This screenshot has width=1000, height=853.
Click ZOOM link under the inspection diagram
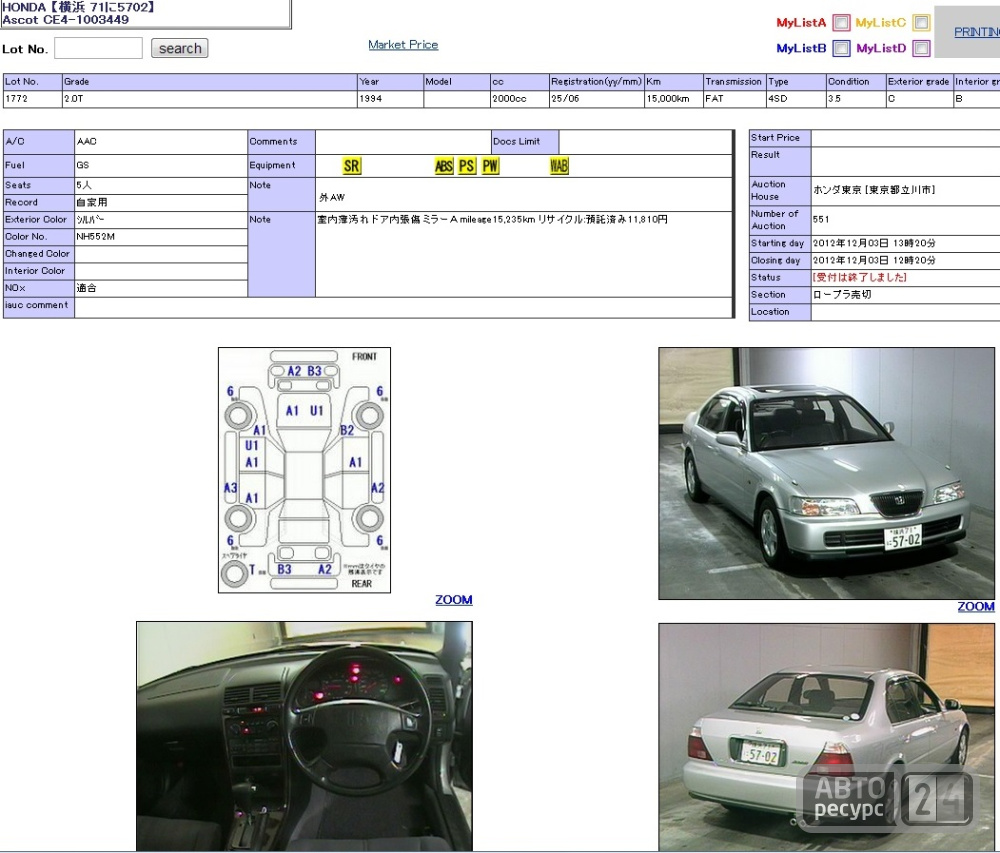pyautogui.click(x=453, y=600)
